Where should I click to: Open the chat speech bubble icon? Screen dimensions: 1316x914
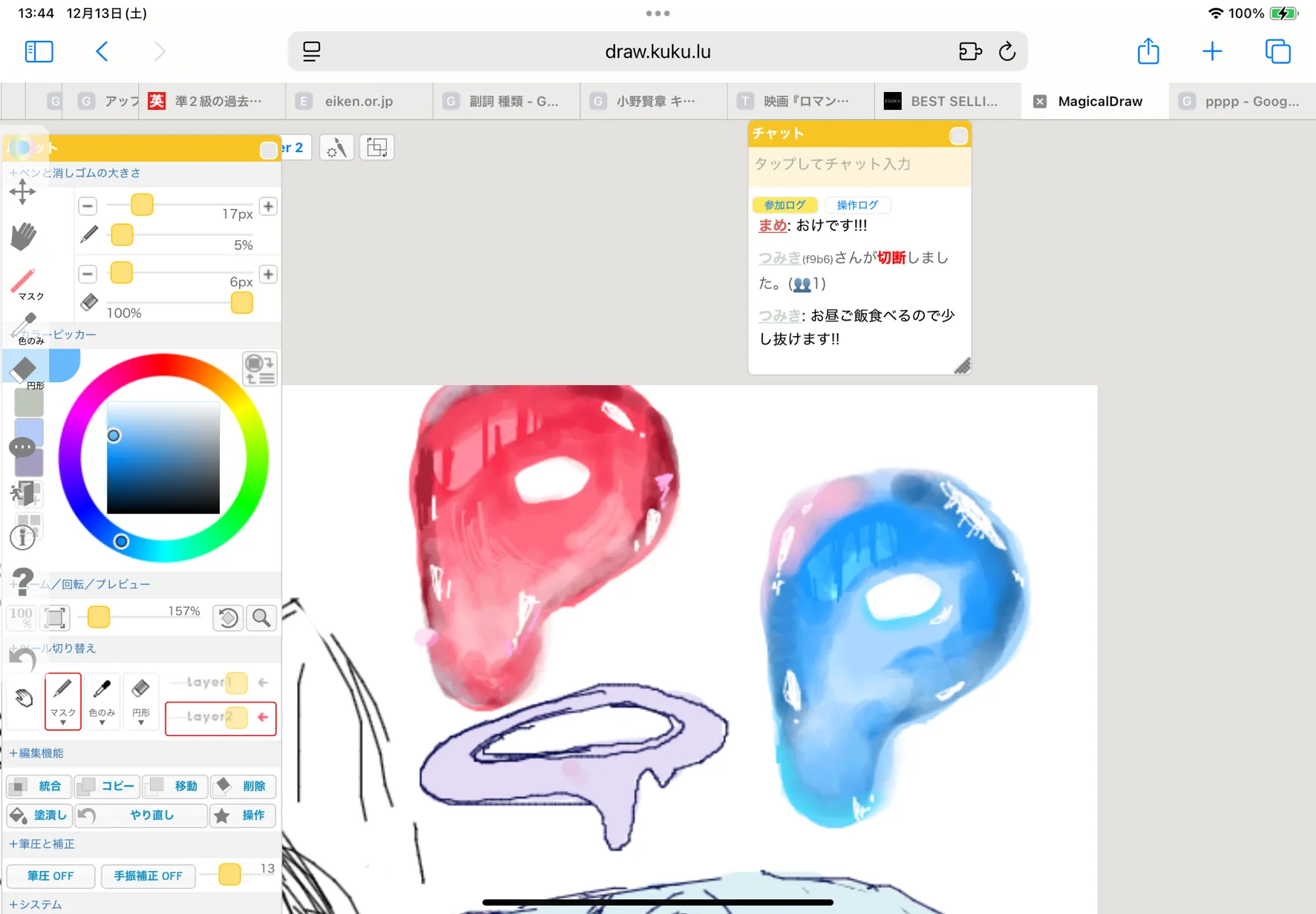(x=22, y=447)
